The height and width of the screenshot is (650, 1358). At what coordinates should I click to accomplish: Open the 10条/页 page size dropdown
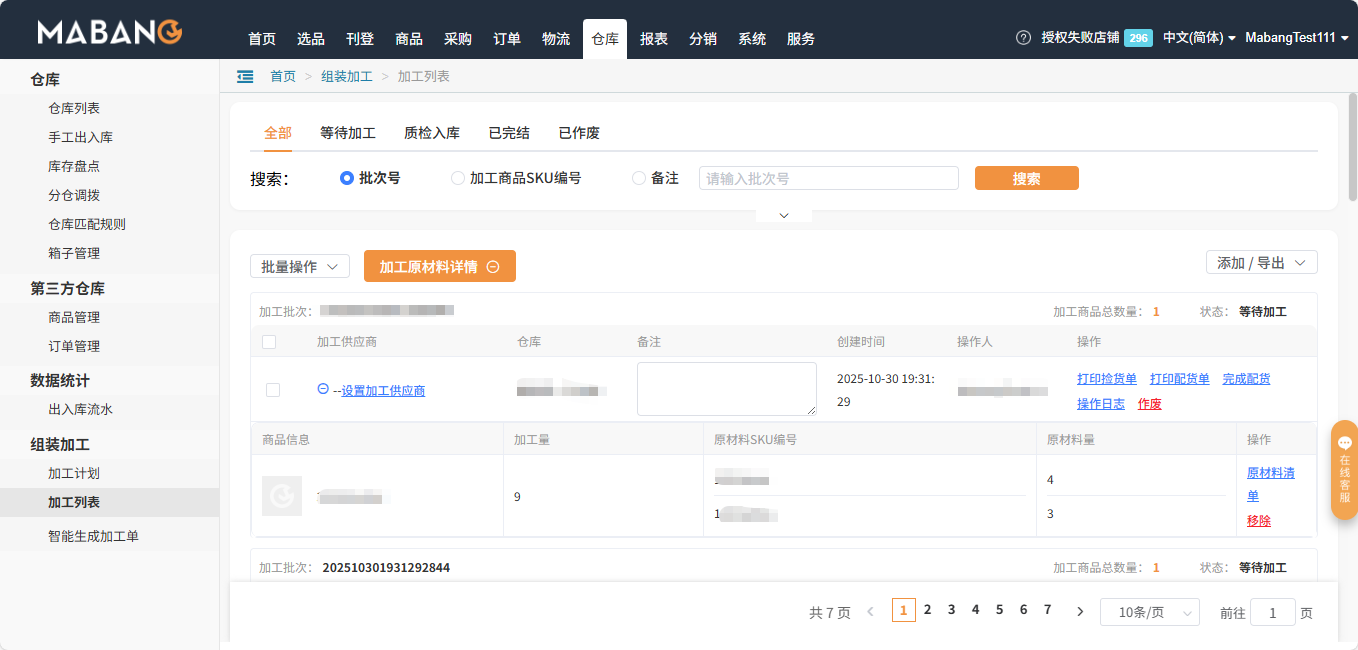point(1149,611)
